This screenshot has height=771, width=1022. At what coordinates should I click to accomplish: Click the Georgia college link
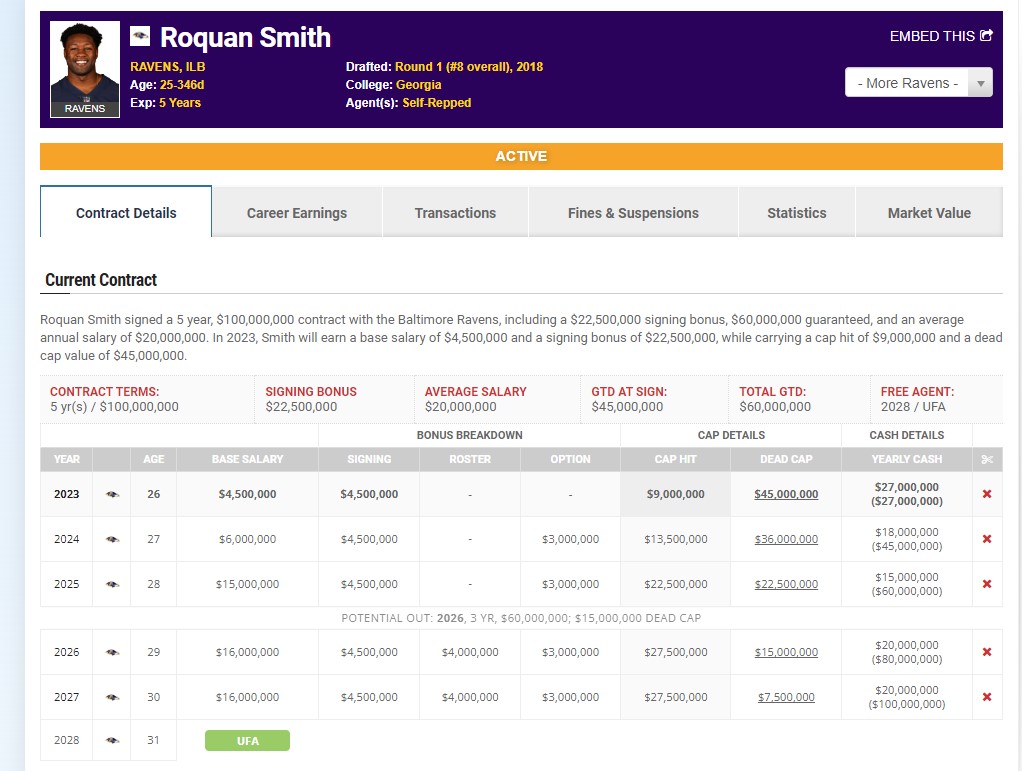[x=418, y=85]
